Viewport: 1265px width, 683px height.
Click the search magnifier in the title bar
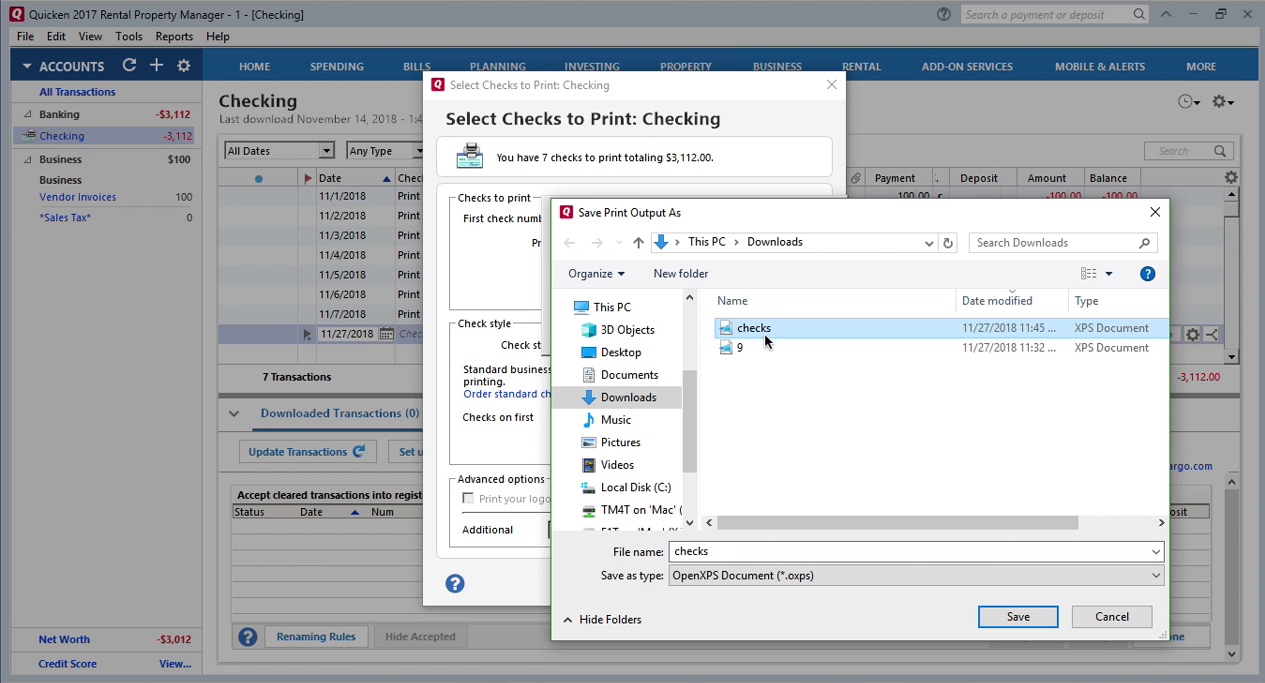coord(1139,14)
